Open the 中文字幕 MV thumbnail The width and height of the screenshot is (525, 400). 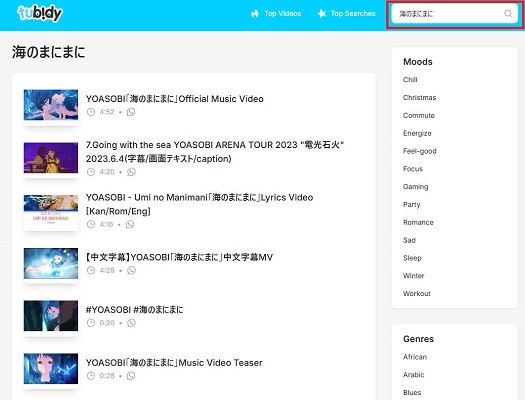51,263
